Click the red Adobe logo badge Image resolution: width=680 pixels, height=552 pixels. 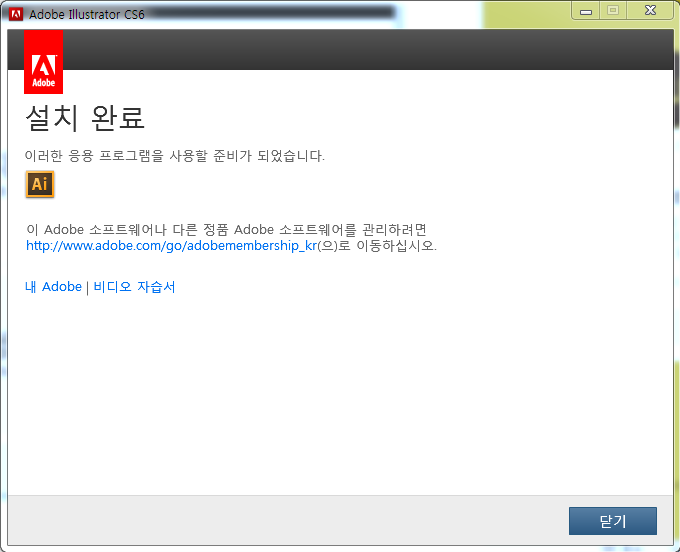coord(43,62)
